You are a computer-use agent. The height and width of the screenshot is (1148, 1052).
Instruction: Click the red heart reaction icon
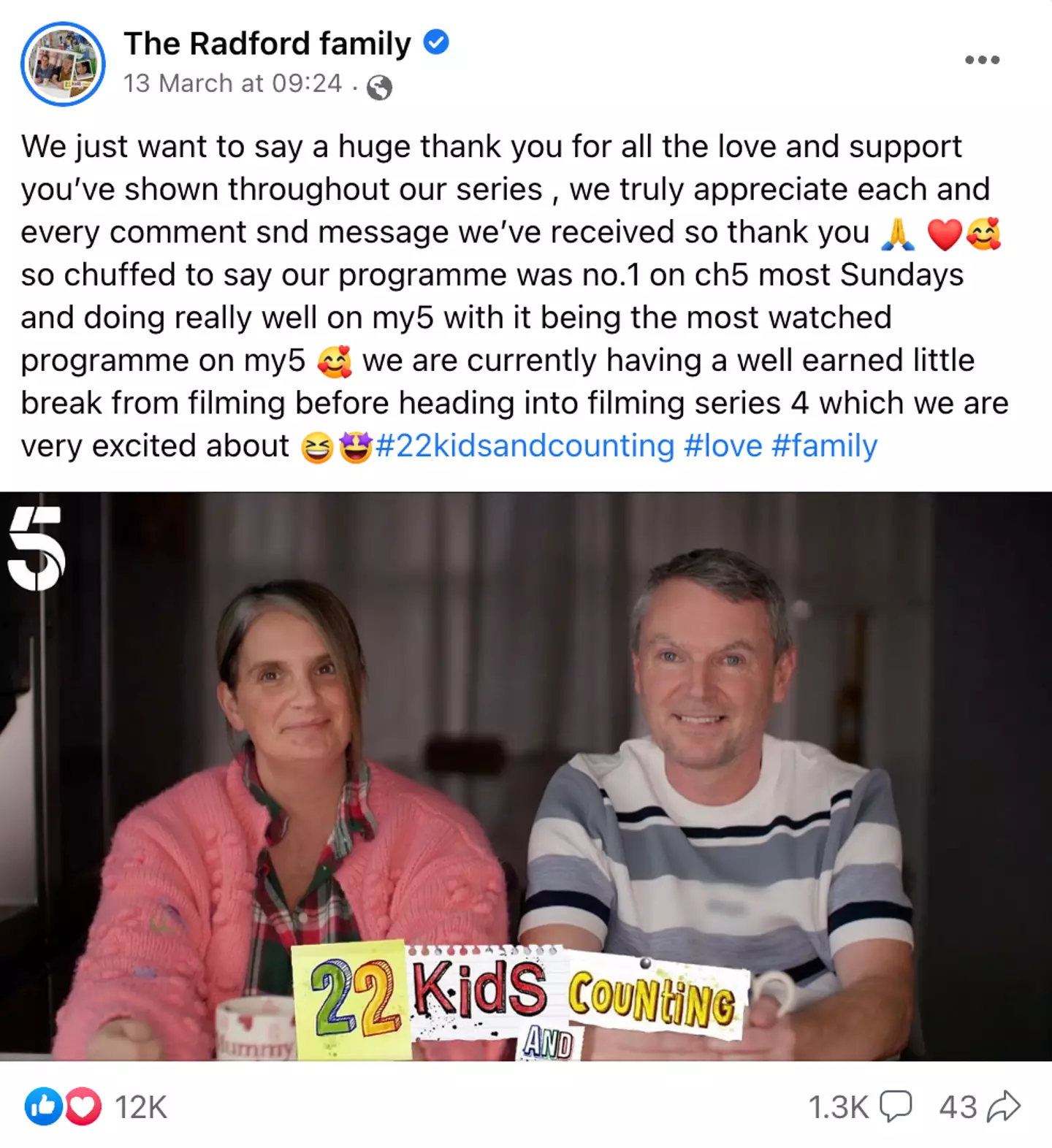tap(83, 1106)
